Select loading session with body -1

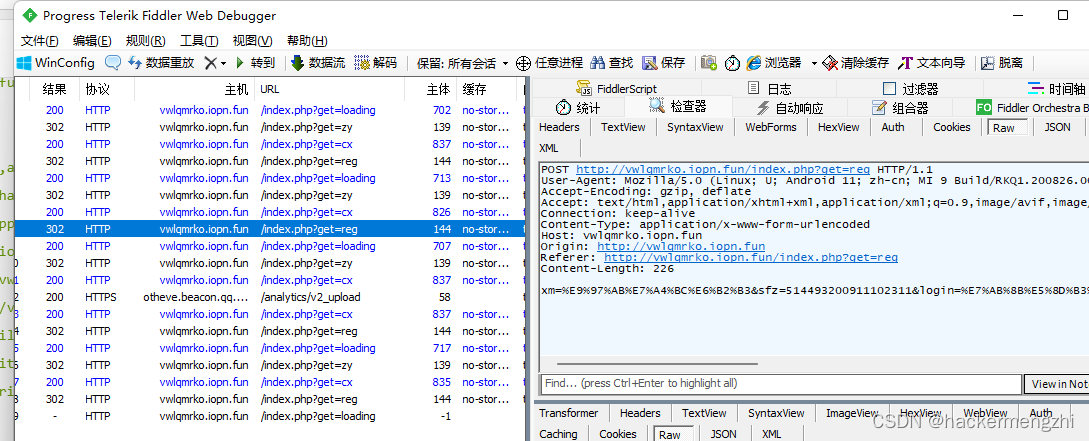click(x=269, y=416)
